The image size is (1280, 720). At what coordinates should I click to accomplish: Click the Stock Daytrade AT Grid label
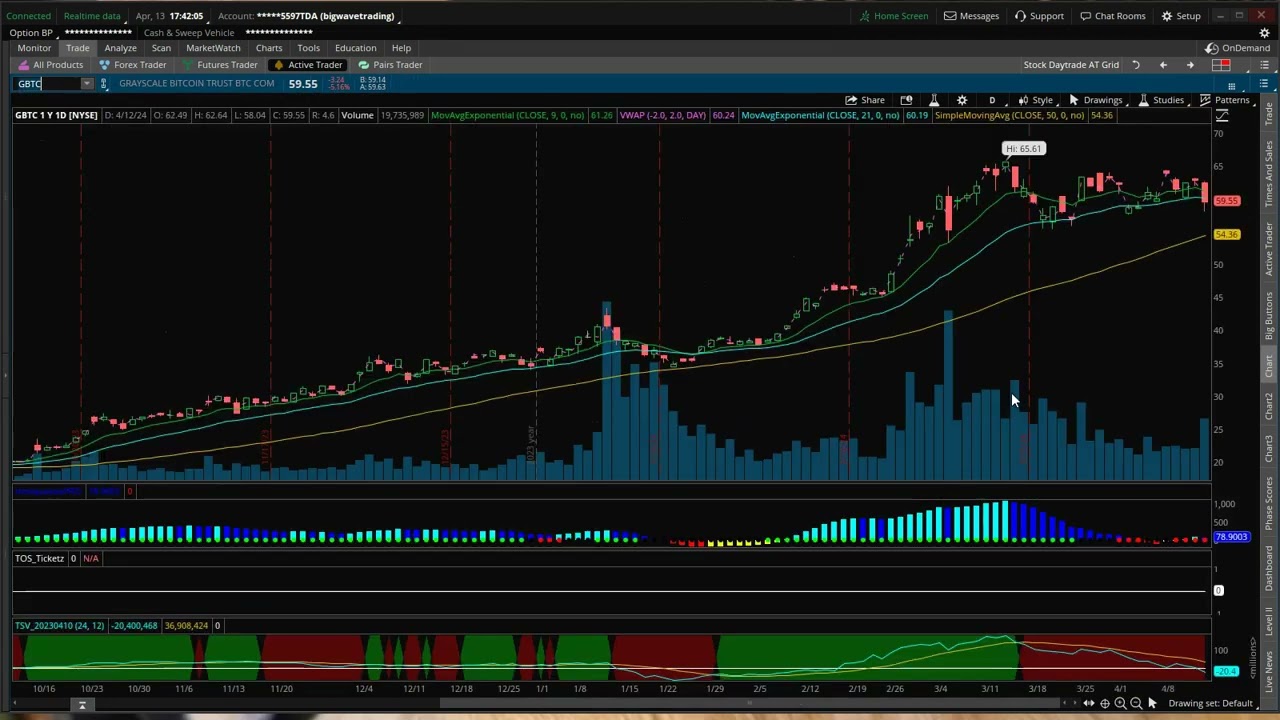tap(1071, 65)
